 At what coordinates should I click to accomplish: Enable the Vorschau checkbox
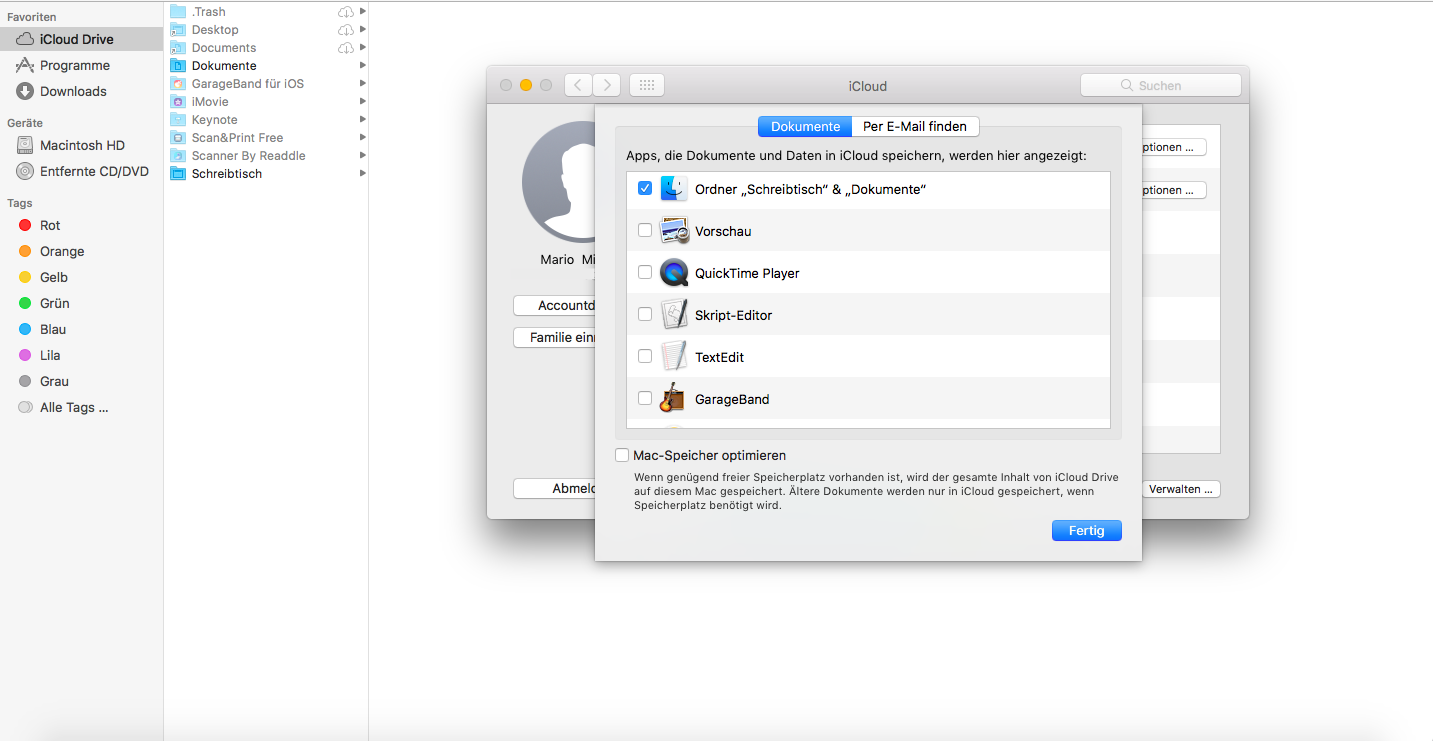(x=645, y=231)
